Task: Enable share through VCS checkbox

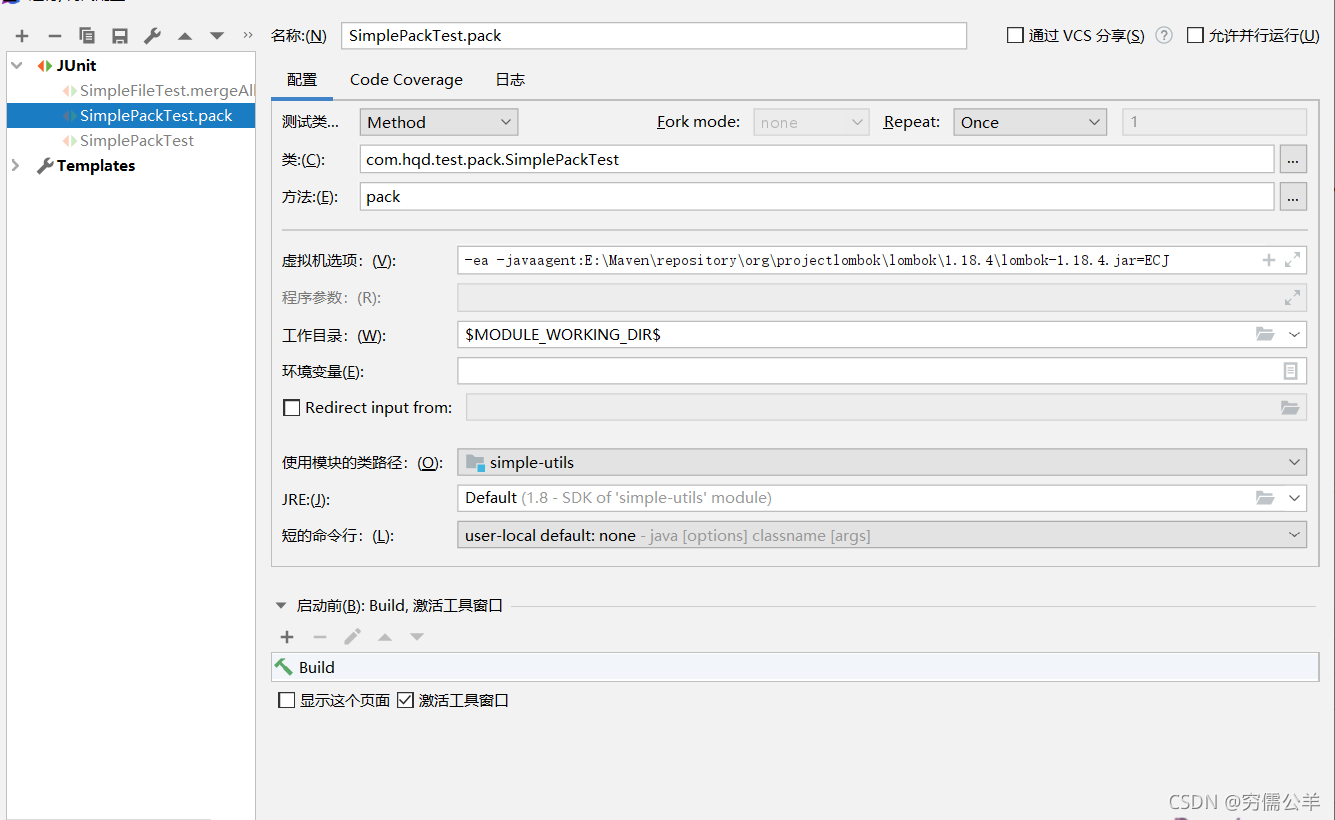Action: pyautogui.click(x=1015, y=35)
